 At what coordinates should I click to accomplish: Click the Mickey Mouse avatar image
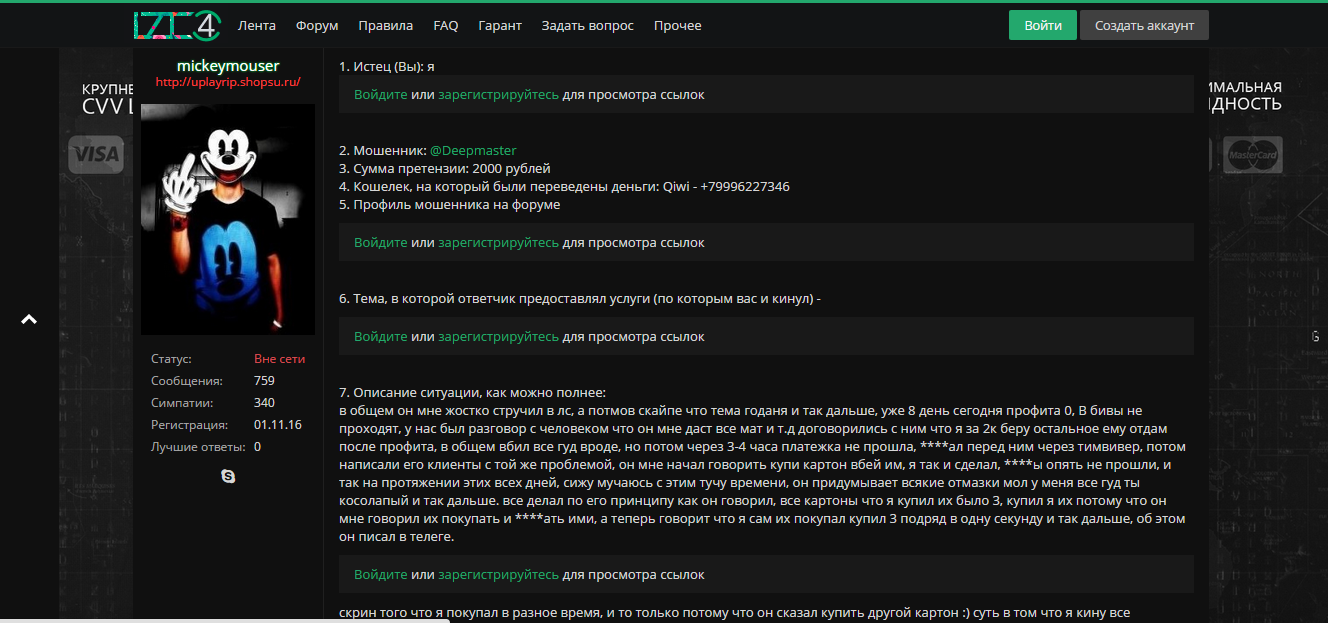tap(228, 219)
